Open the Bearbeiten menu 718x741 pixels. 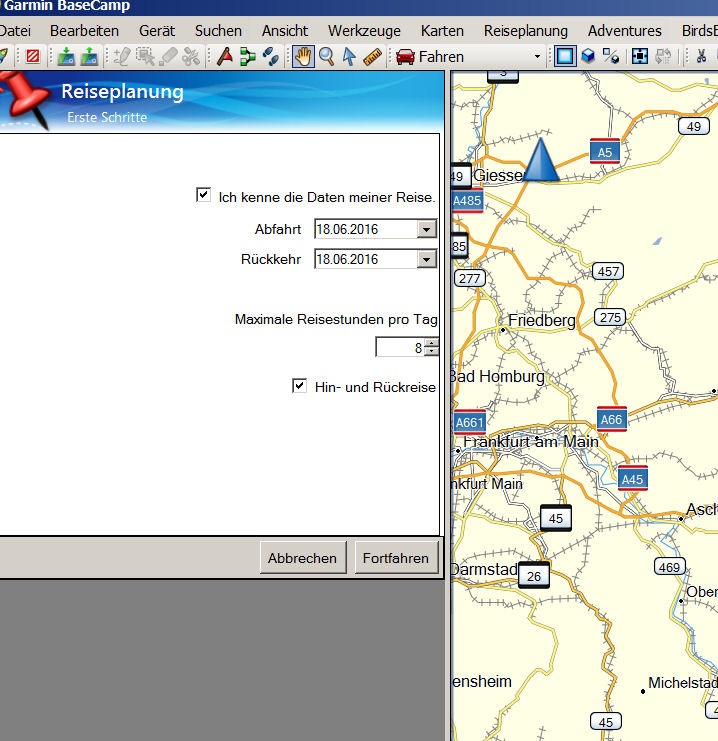click(84, 31)
